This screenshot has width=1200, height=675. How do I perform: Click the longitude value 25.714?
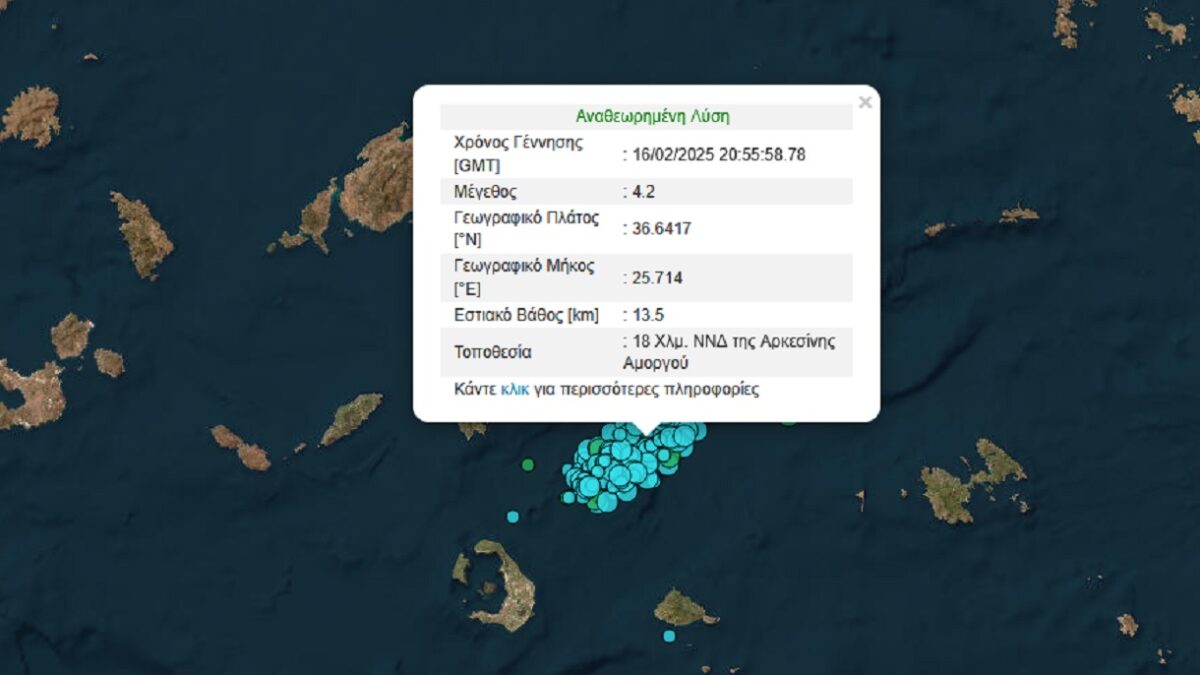click(656, 278)
